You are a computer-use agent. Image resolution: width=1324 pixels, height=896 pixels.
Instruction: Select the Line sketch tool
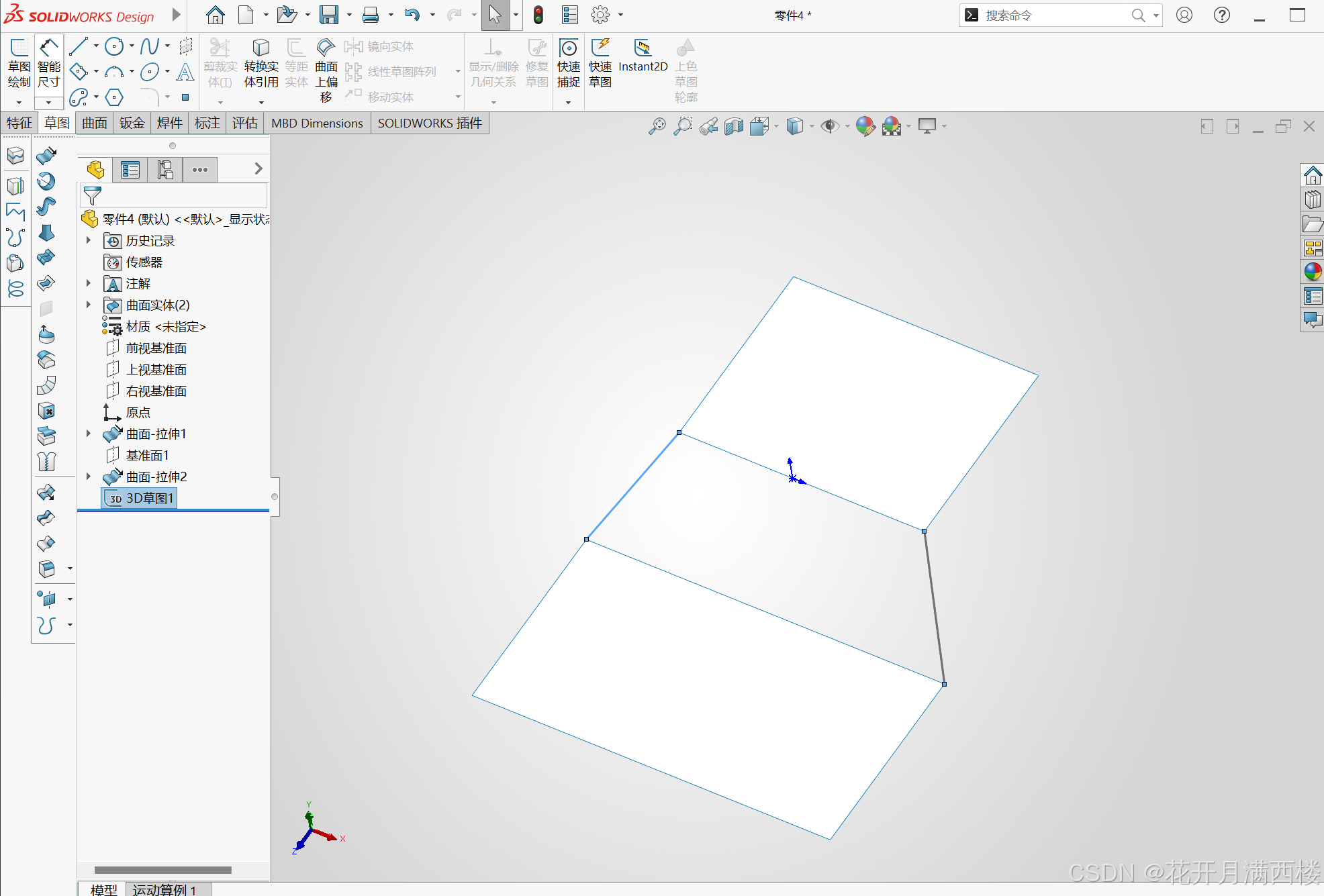click(x=79, y=46)
